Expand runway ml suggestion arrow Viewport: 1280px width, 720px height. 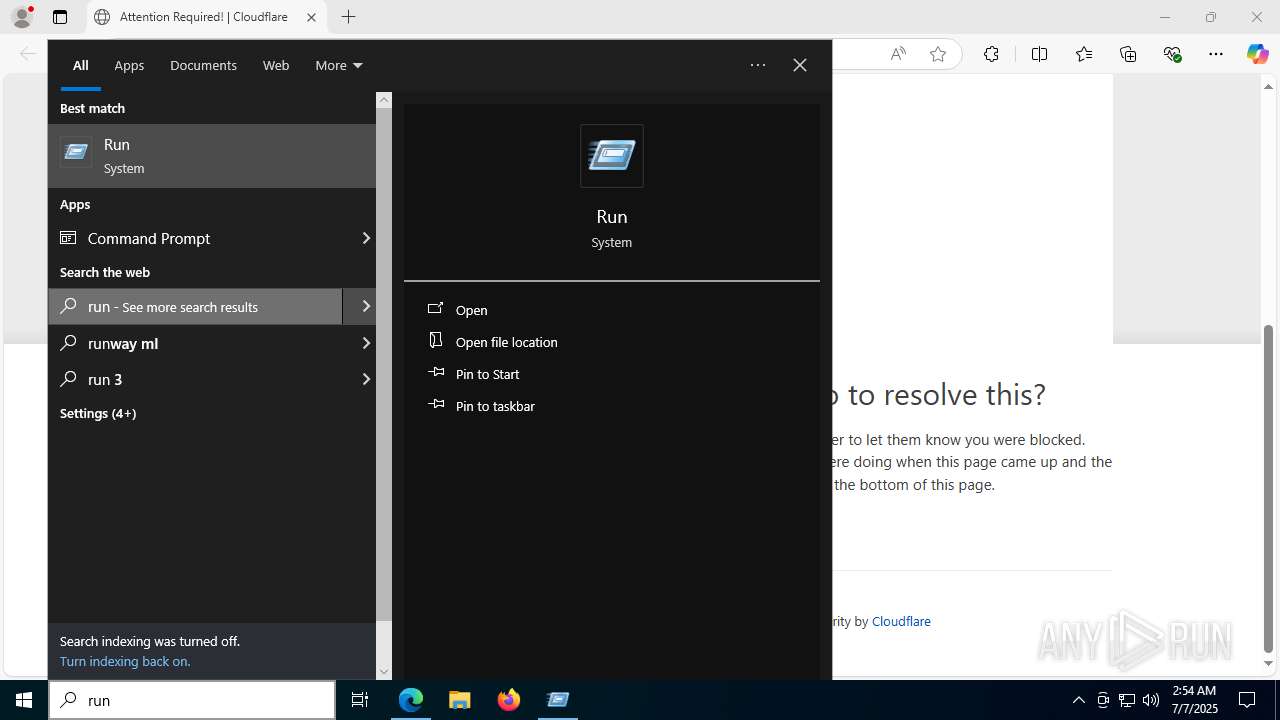coord(365,343)
